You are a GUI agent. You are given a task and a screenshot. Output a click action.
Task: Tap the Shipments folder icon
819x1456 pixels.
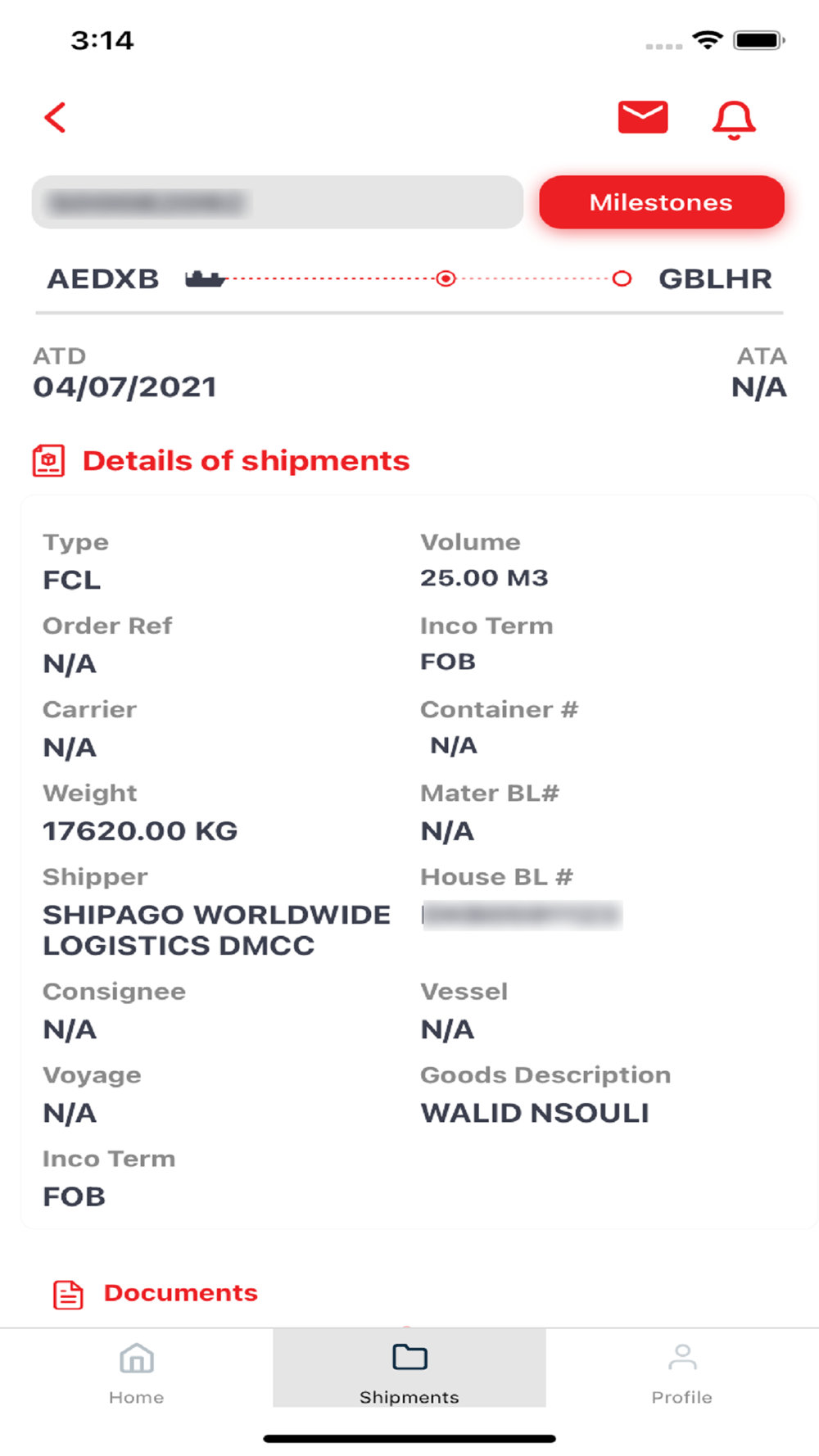(409, 1357)
